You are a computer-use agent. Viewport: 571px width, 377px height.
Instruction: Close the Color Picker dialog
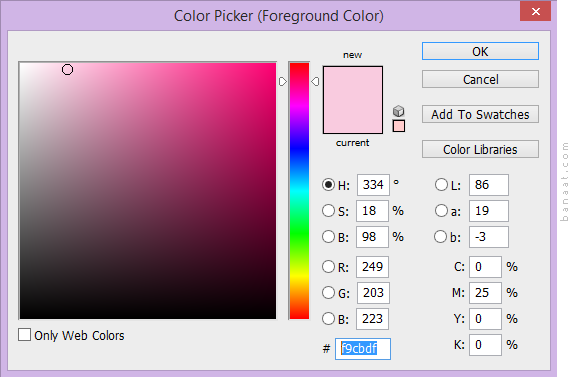[x=535, y=11]
